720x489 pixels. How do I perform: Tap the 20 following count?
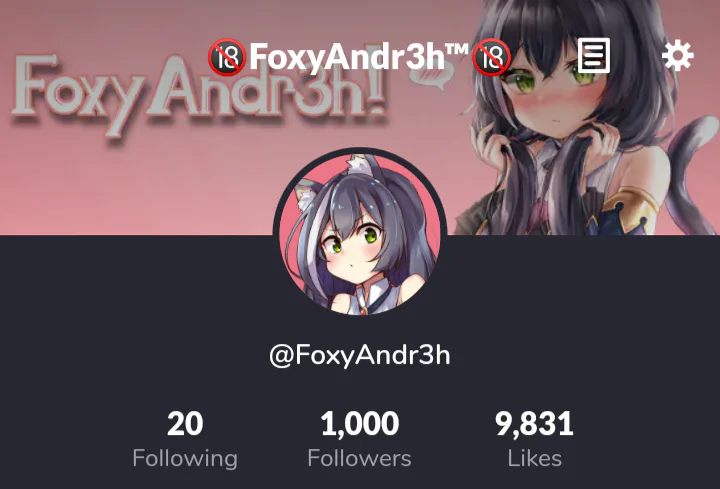pos(185,423)
